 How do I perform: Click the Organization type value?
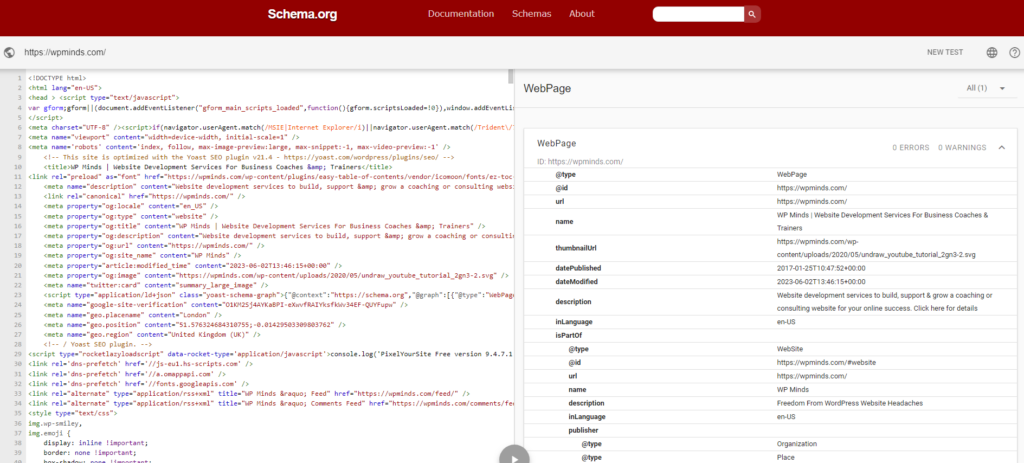[x=797, y=444]
